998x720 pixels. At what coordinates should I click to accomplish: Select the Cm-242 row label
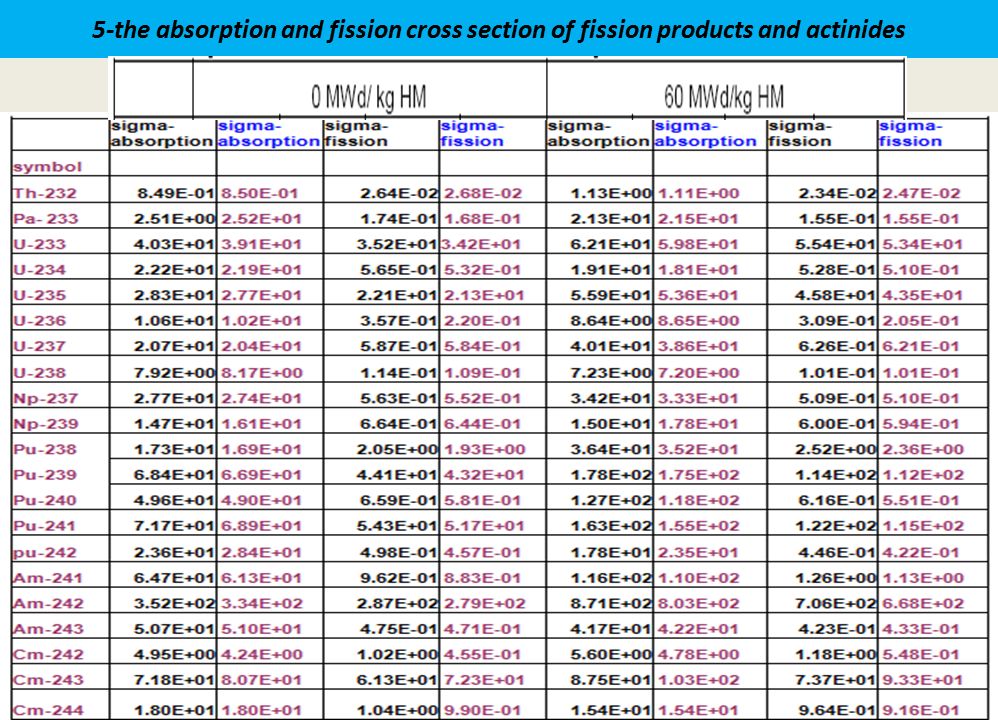pyautogui.click(x=48, y=654)
